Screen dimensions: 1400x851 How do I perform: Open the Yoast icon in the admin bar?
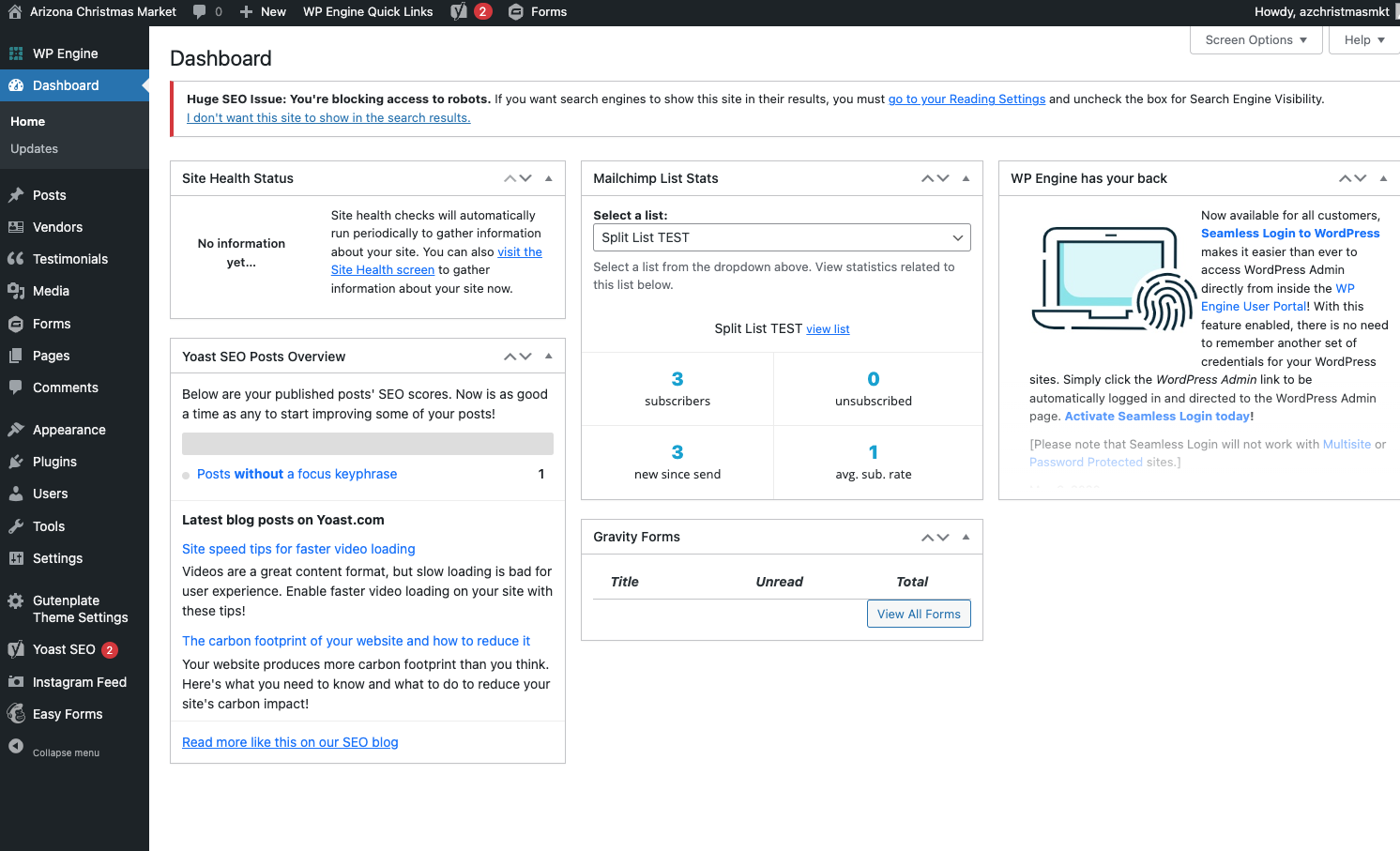(459, 11)
